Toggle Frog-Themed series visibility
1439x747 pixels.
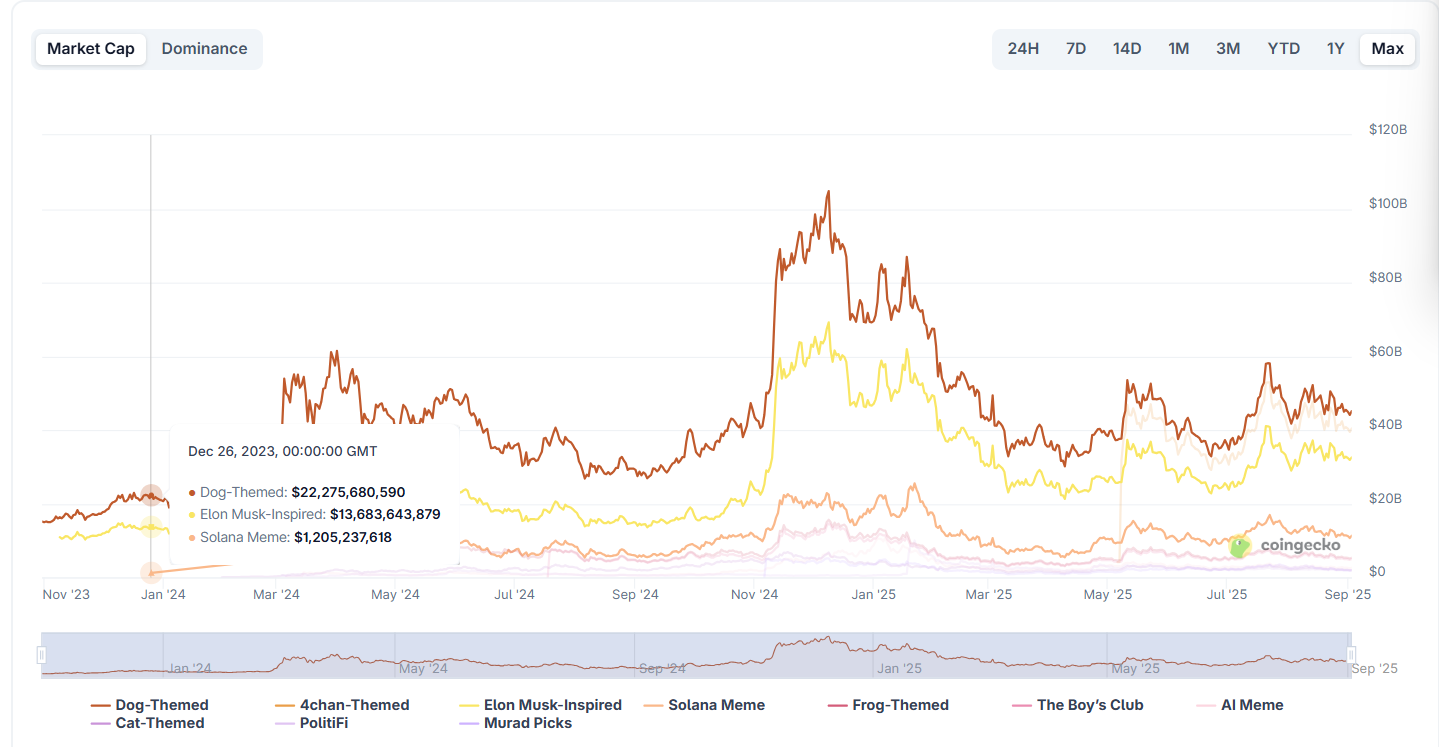[x=888, y=705]
